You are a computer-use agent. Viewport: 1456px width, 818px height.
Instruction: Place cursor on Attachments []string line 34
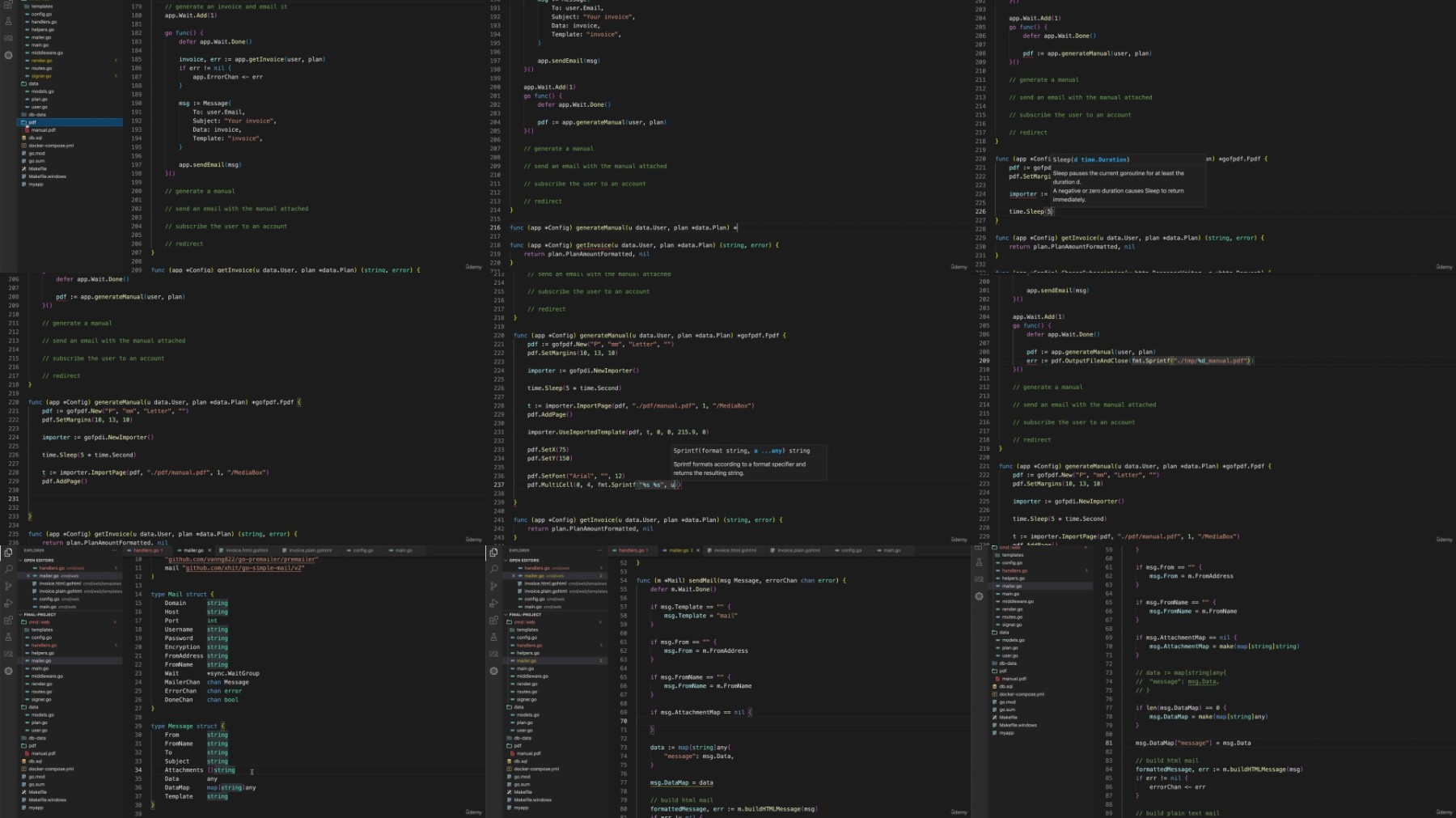pyautogui.click(x=200, y=770)
